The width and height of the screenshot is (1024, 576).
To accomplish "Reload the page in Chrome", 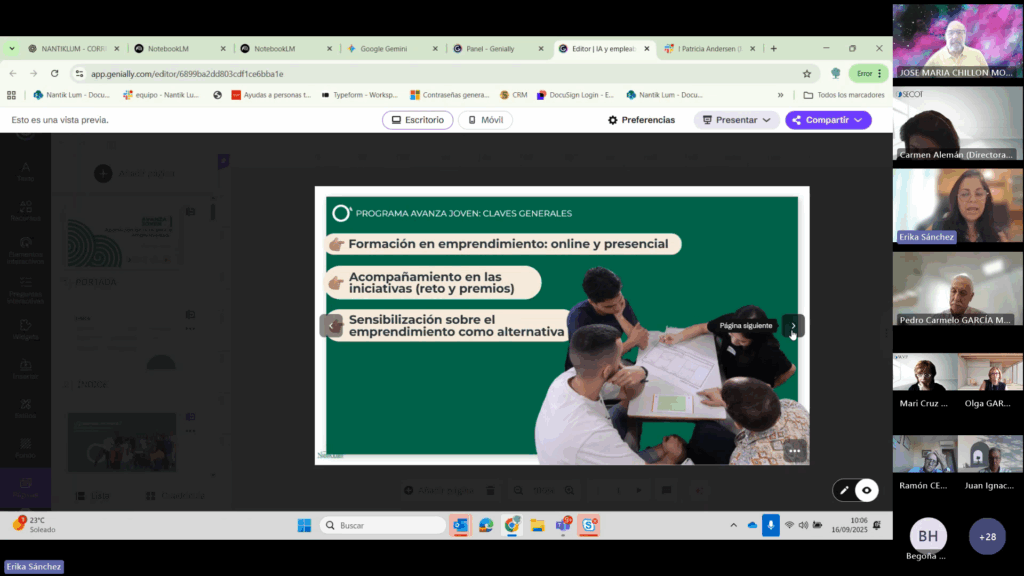I will [54, 73].
